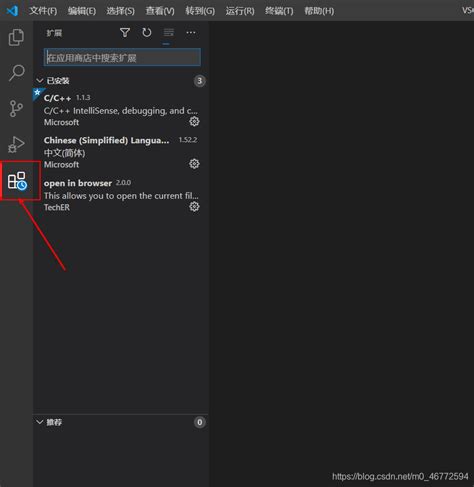Open the 查看(V) menu
Viewport: 474px width, 487px height.
coord(160,11)
